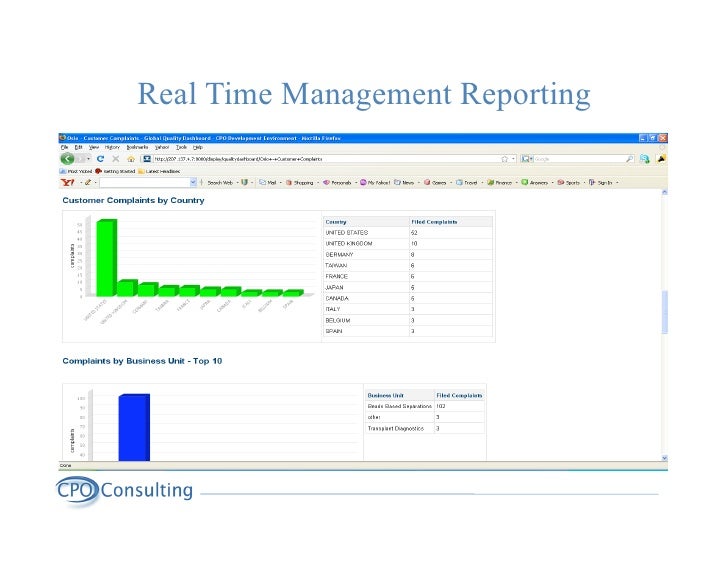Open the Yahoo! menu
728x563 pixels.
tap(162, 147)
